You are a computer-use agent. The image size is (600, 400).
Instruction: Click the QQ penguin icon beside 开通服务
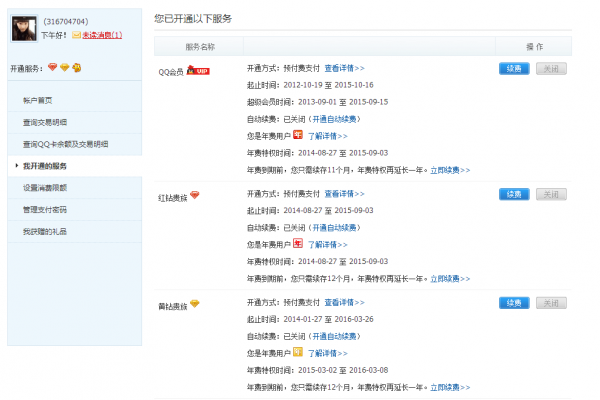pos(77,68)
